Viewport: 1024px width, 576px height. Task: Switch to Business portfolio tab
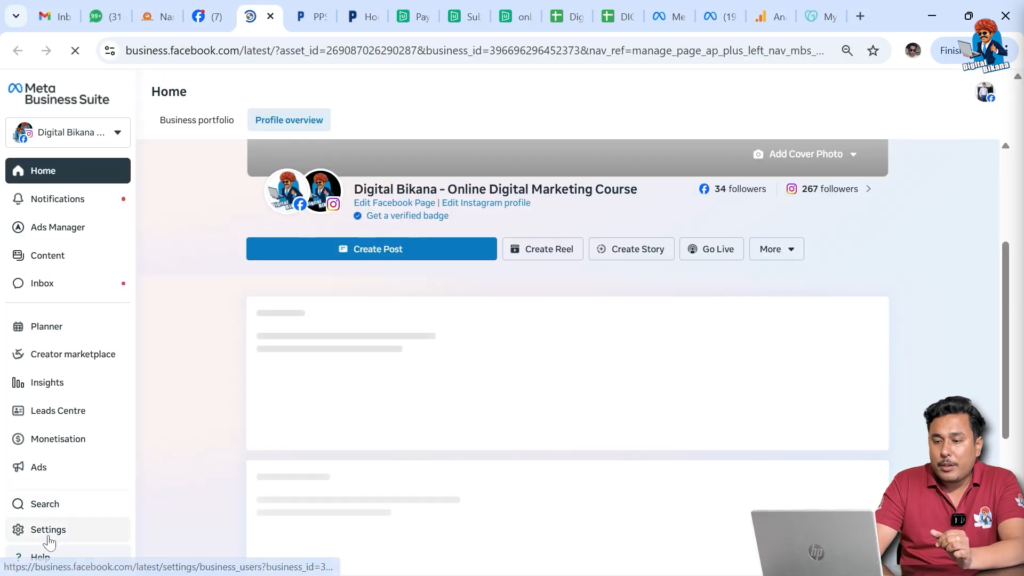(197, 120)
